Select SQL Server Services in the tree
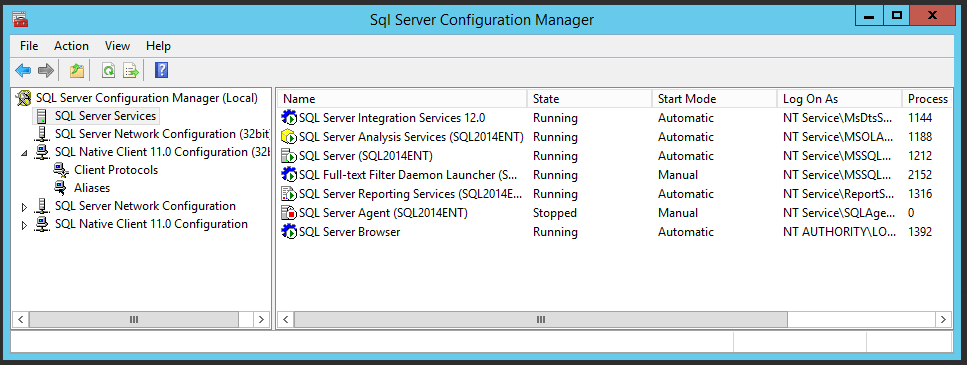Image resolution: width=967 pixels, height=365 pixels. tap(105, 116)
